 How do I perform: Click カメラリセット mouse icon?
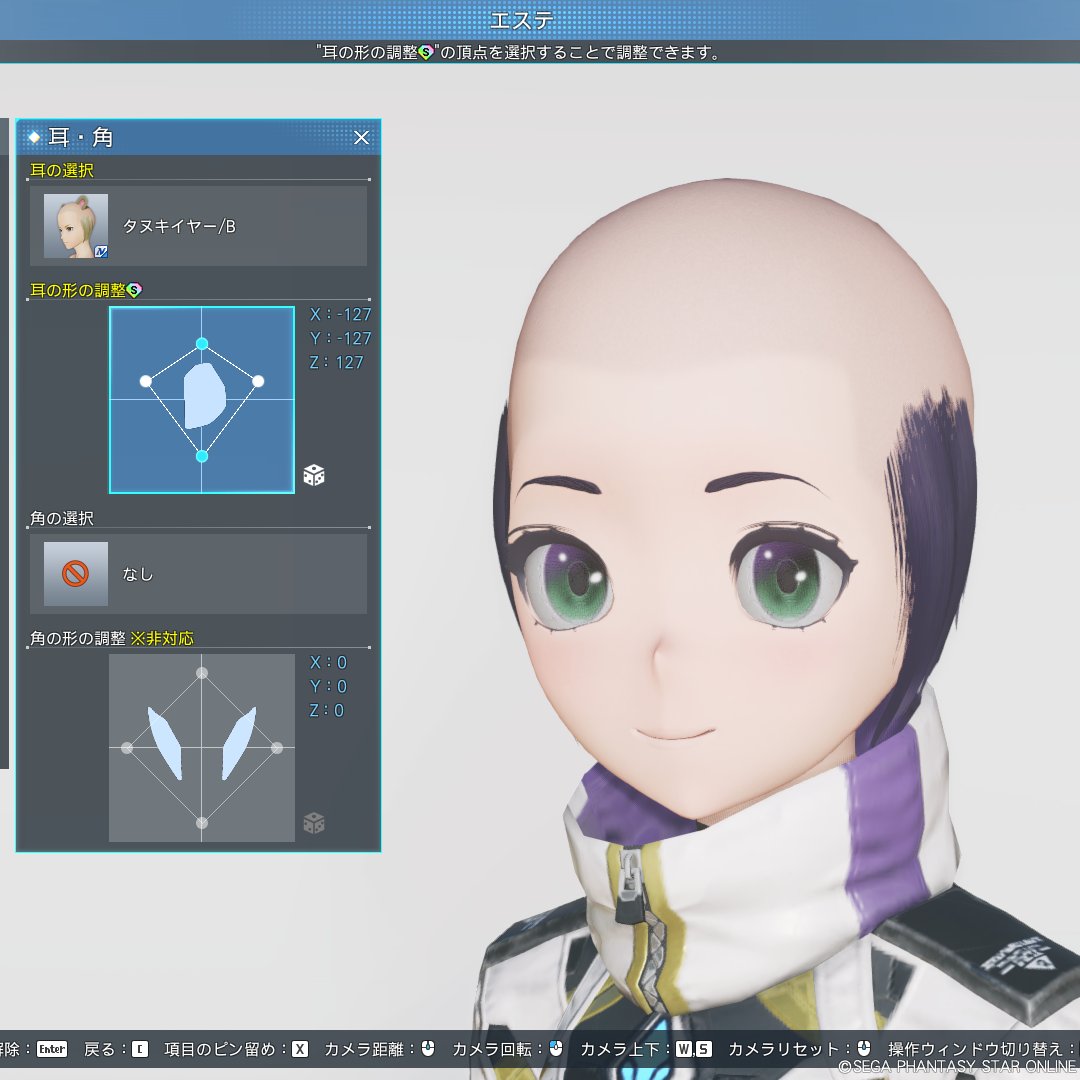coord(864,1048)
